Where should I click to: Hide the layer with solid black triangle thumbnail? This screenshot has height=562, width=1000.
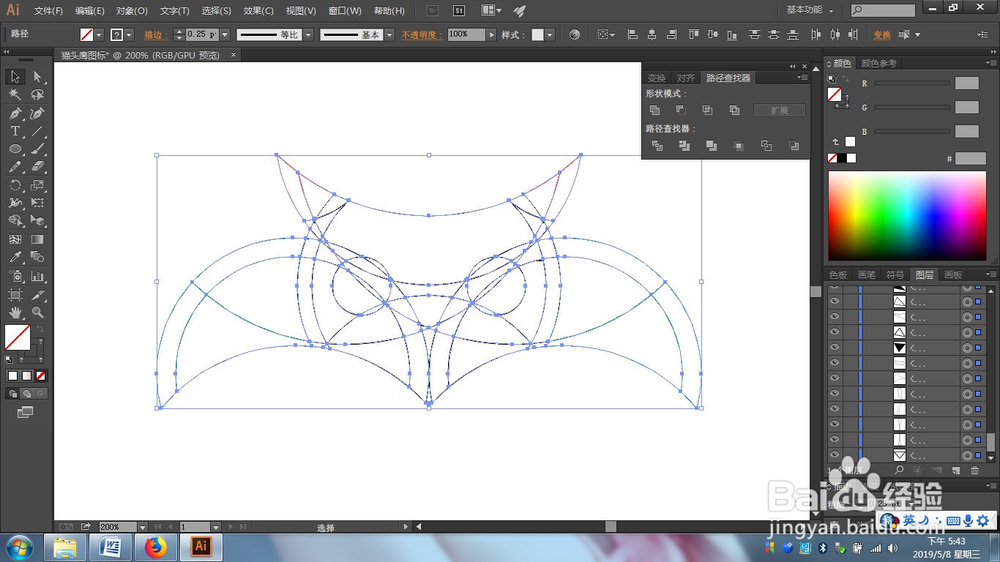834,348
